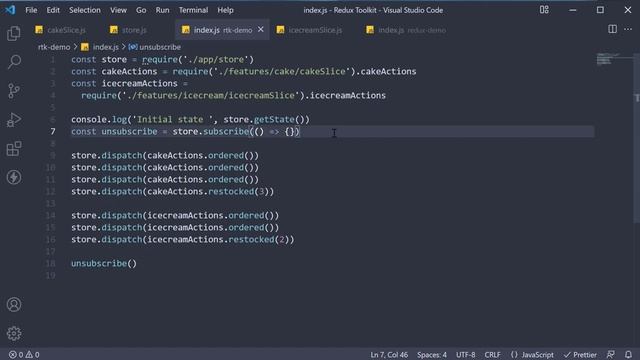Open the File menu
This screenshot has height=360, width=640.
[x=31, y=10]
